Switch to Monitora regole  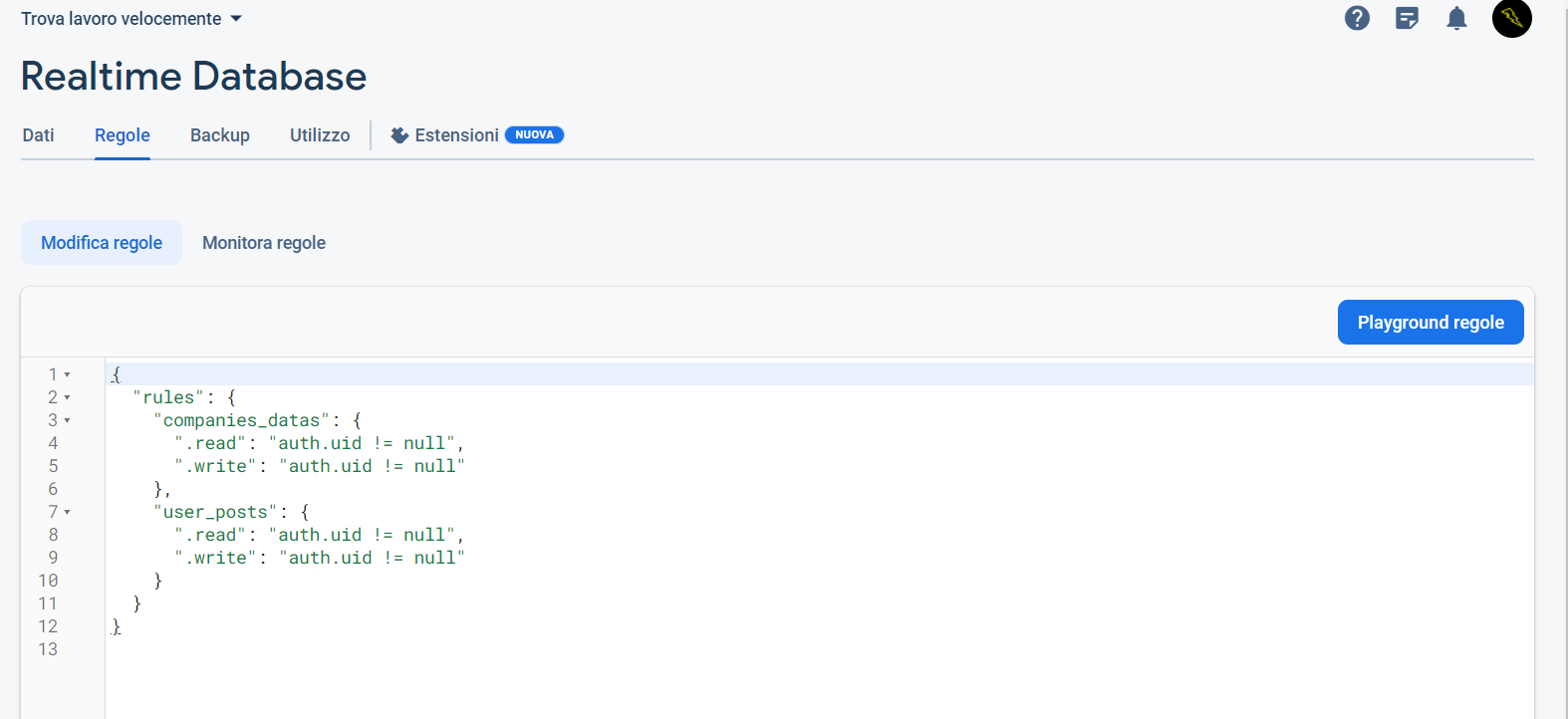(x=264, y=243)
